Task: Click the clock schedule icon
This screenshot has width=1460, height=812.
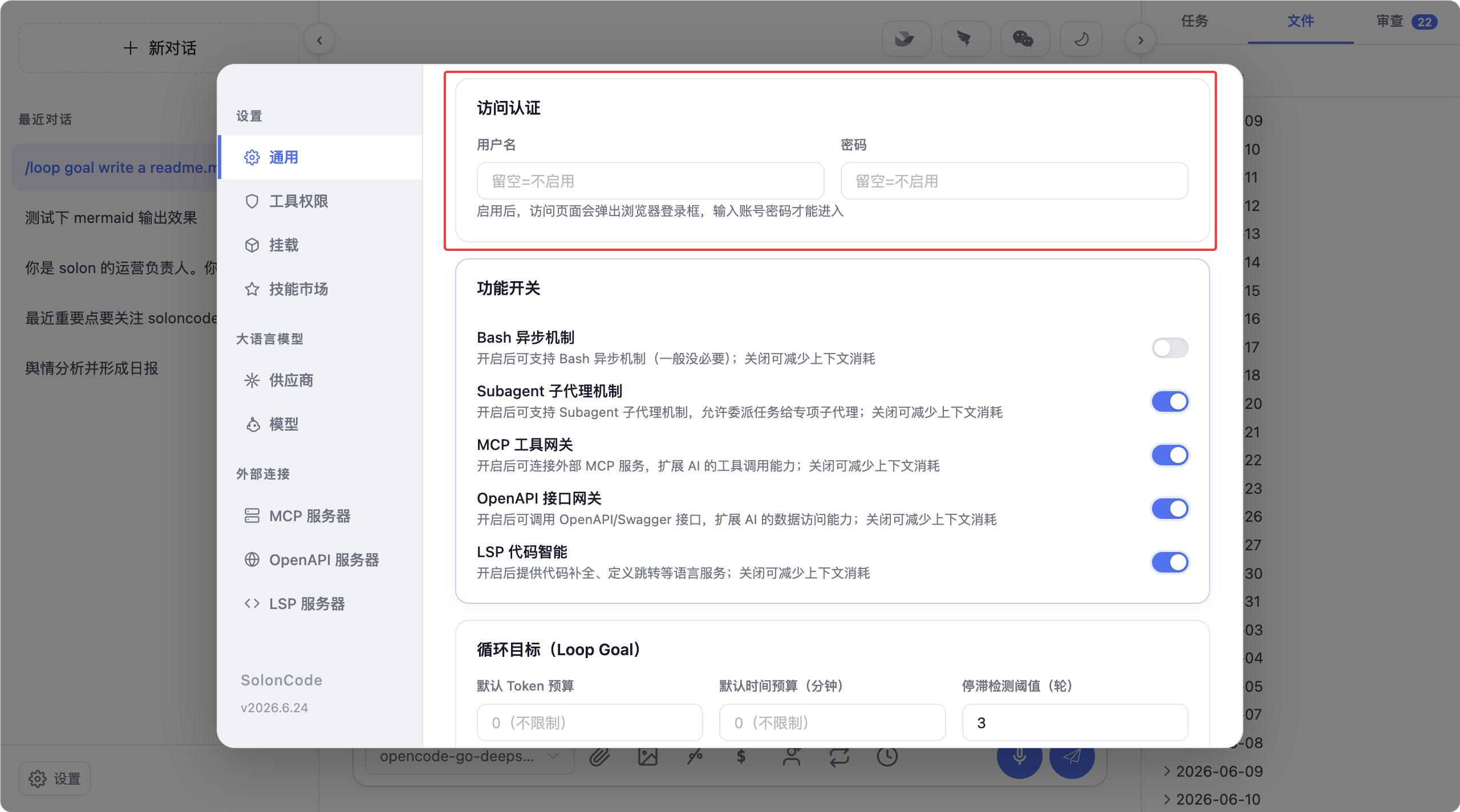Action: pyautogui.click(x=887, y=757)
